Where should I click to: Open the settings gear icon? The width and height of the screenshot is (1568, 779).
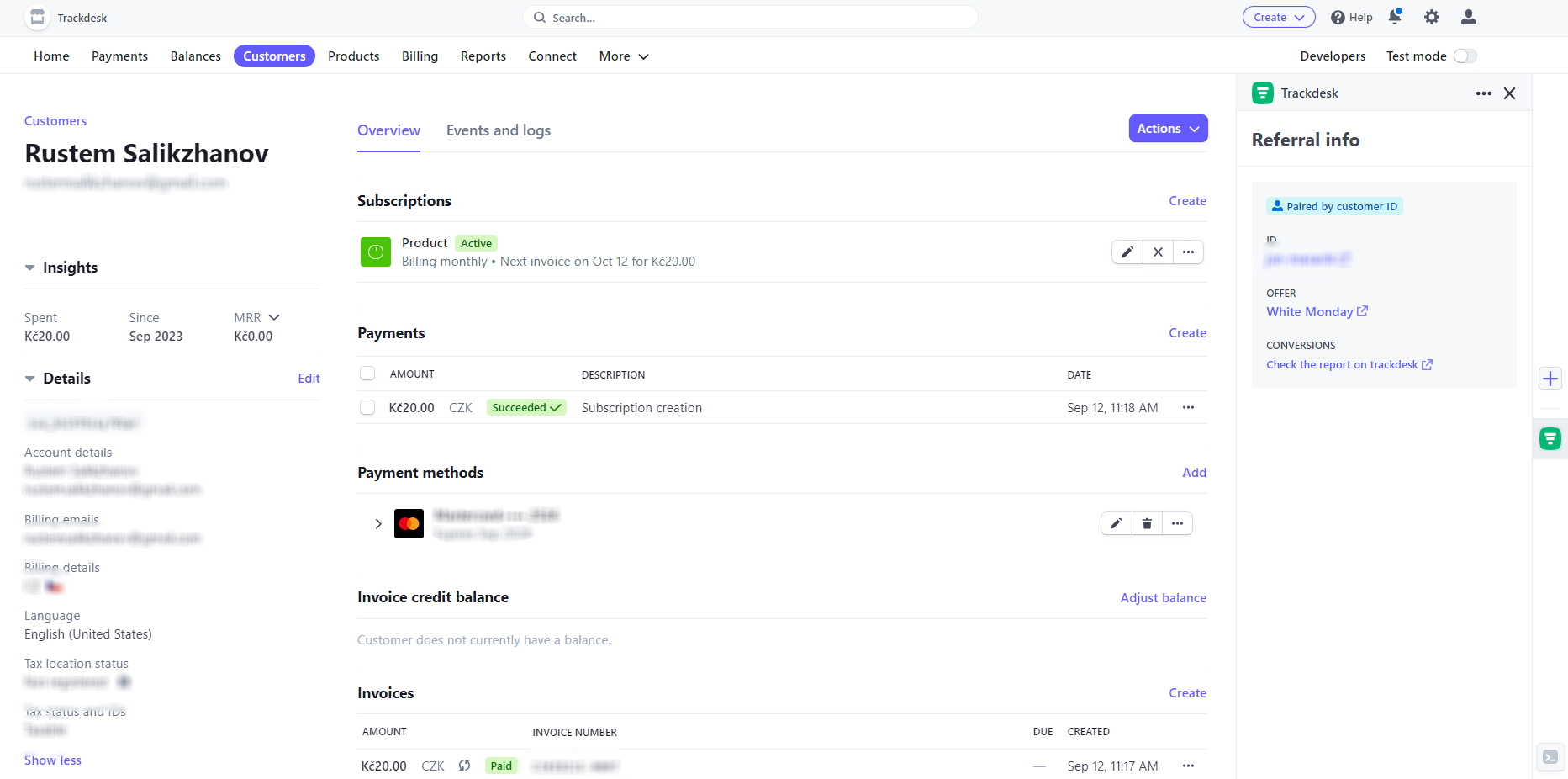tap(1432, 17)
